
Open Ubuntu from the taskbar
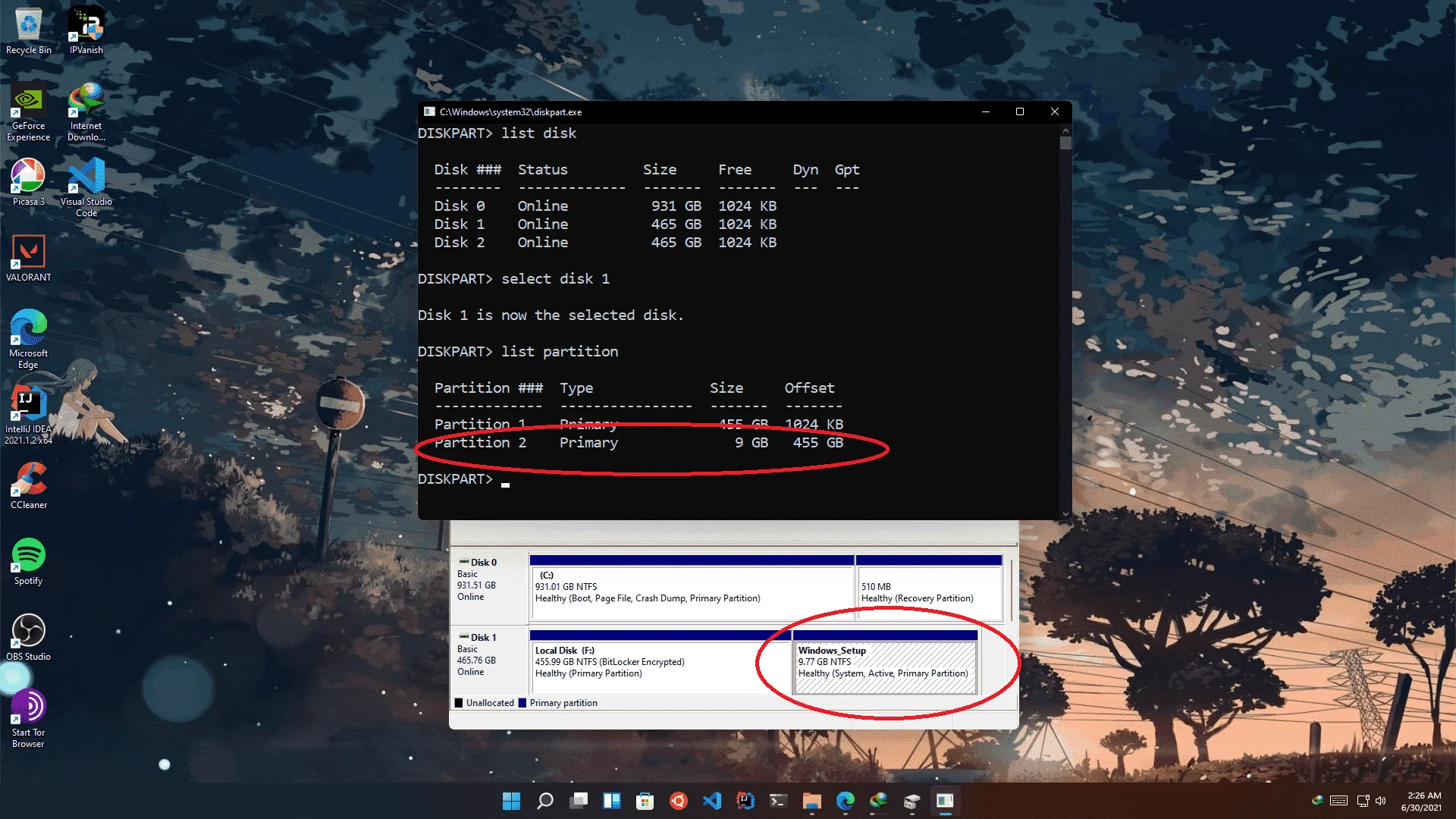[x=679, y=801]
